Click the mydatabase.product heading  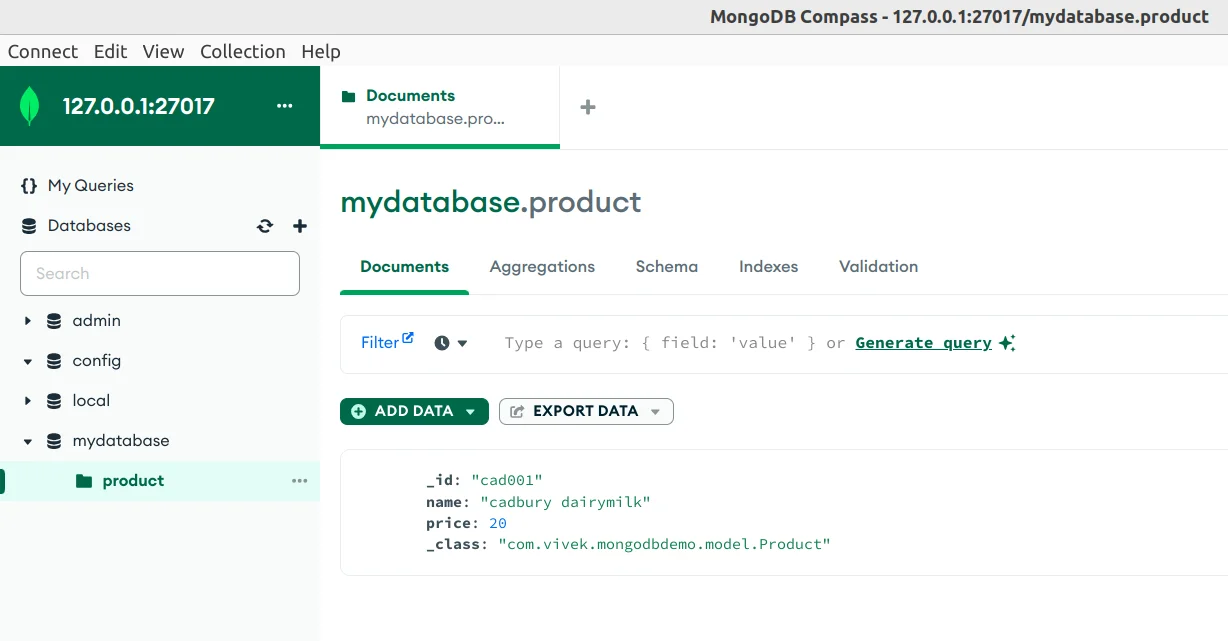pos(491,202)
